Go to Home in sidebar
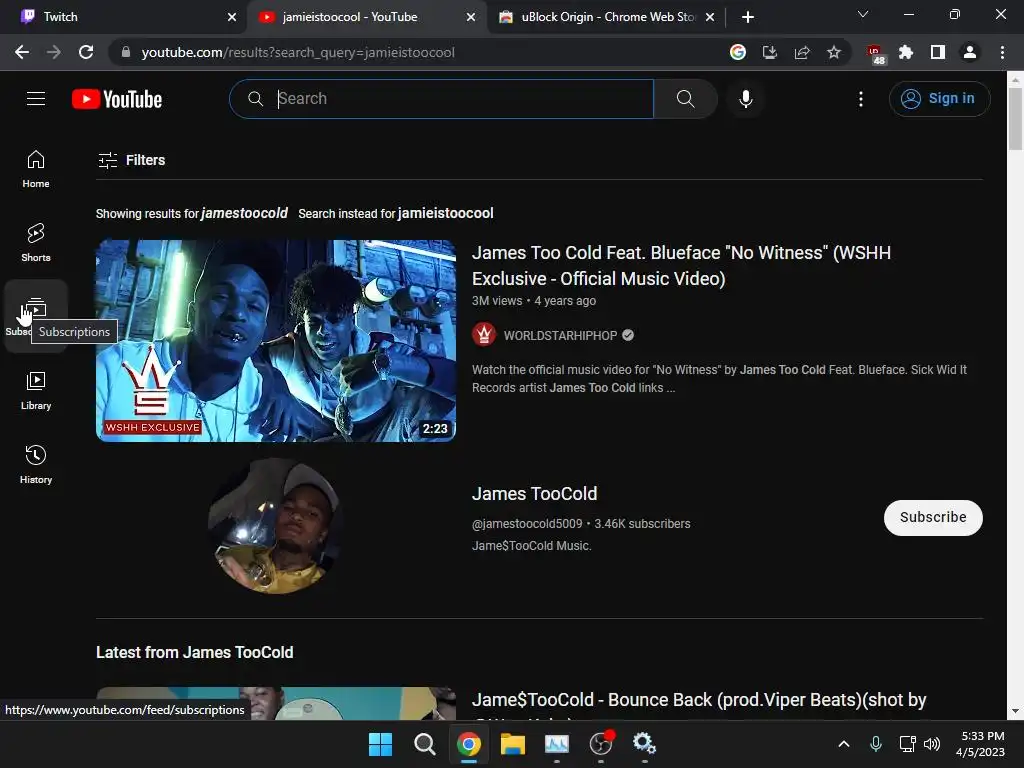This screenshot has width=1024, height=768. (36, 168)
